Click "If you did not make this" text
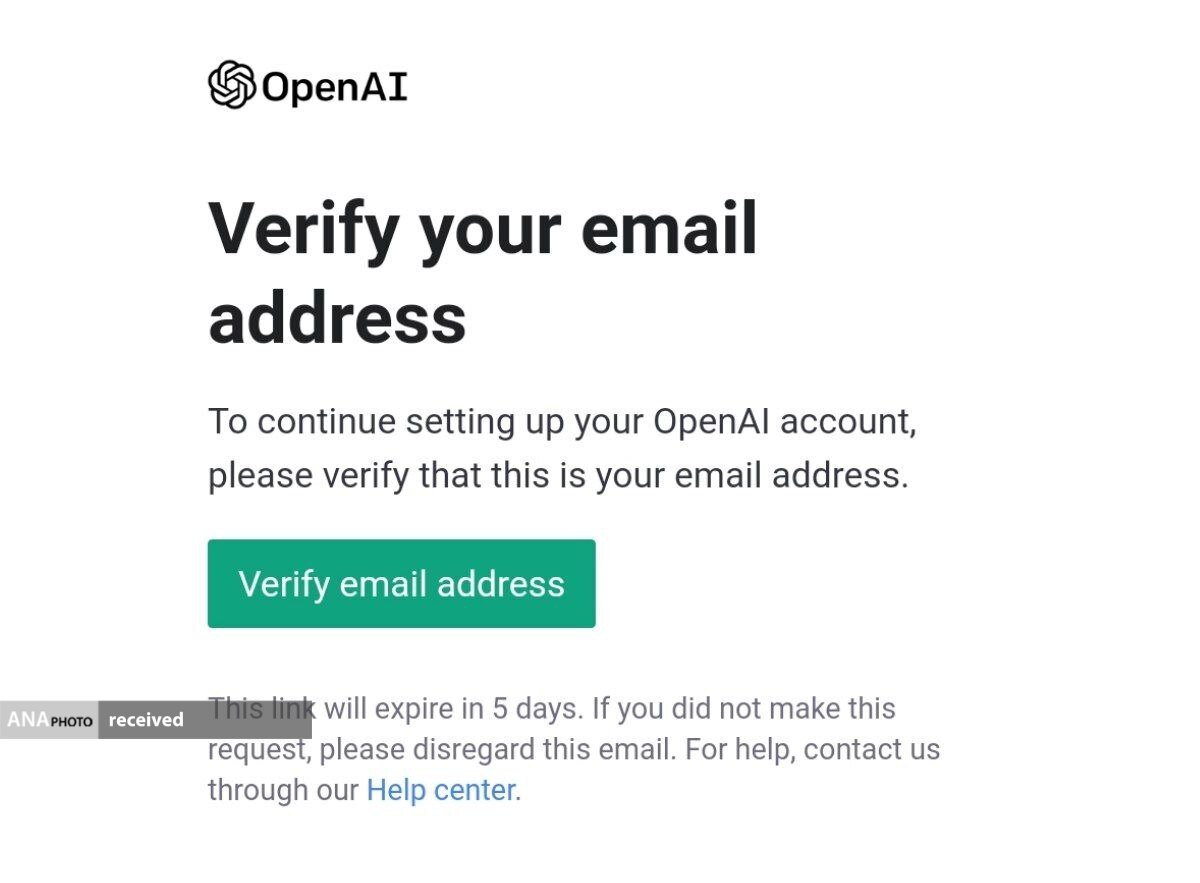This screenshot has width=1200, height=883. pyautogui.click(x=744, y=709)
